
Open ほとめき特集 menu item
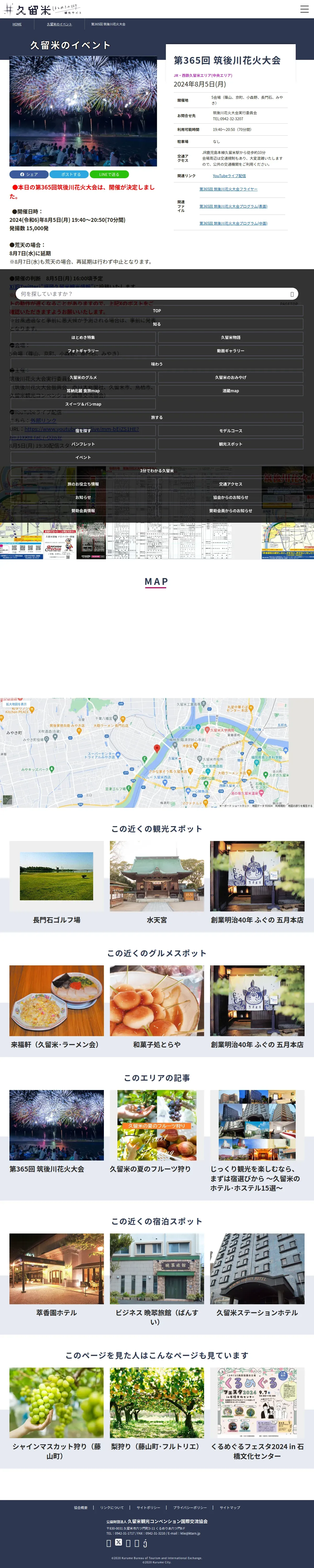(x=83, y=337)
